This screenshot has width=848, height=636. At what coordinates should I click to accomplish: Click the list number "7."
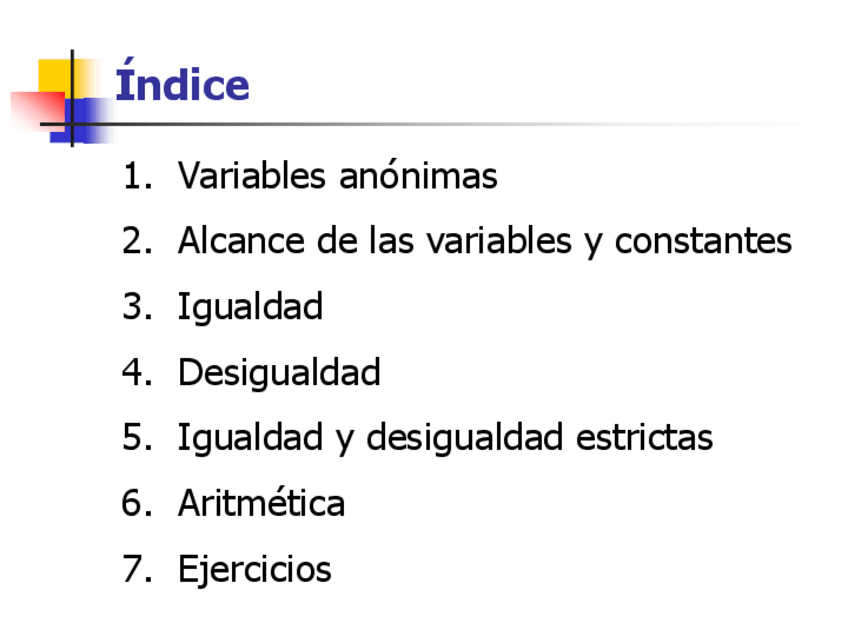tap(137, 568)
